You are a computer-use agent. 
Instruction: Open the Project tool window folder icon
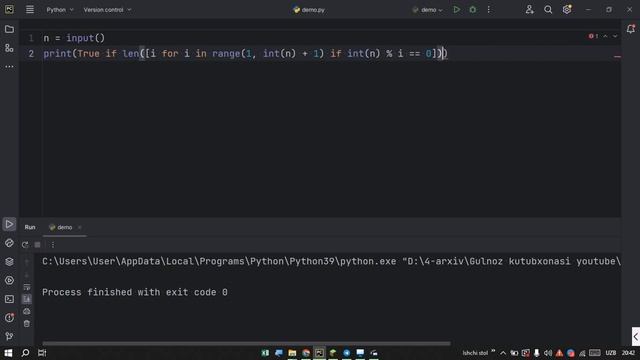9,29
